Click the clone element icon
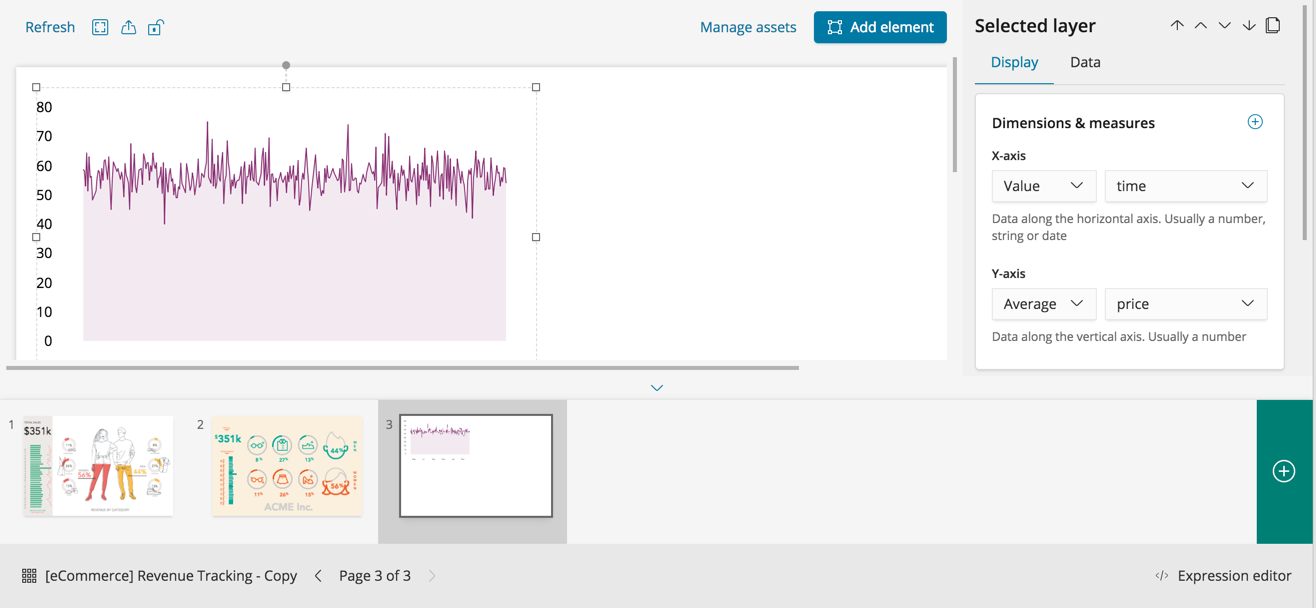The width and height of the screenshot is (1316, 608). (1273, 26)
